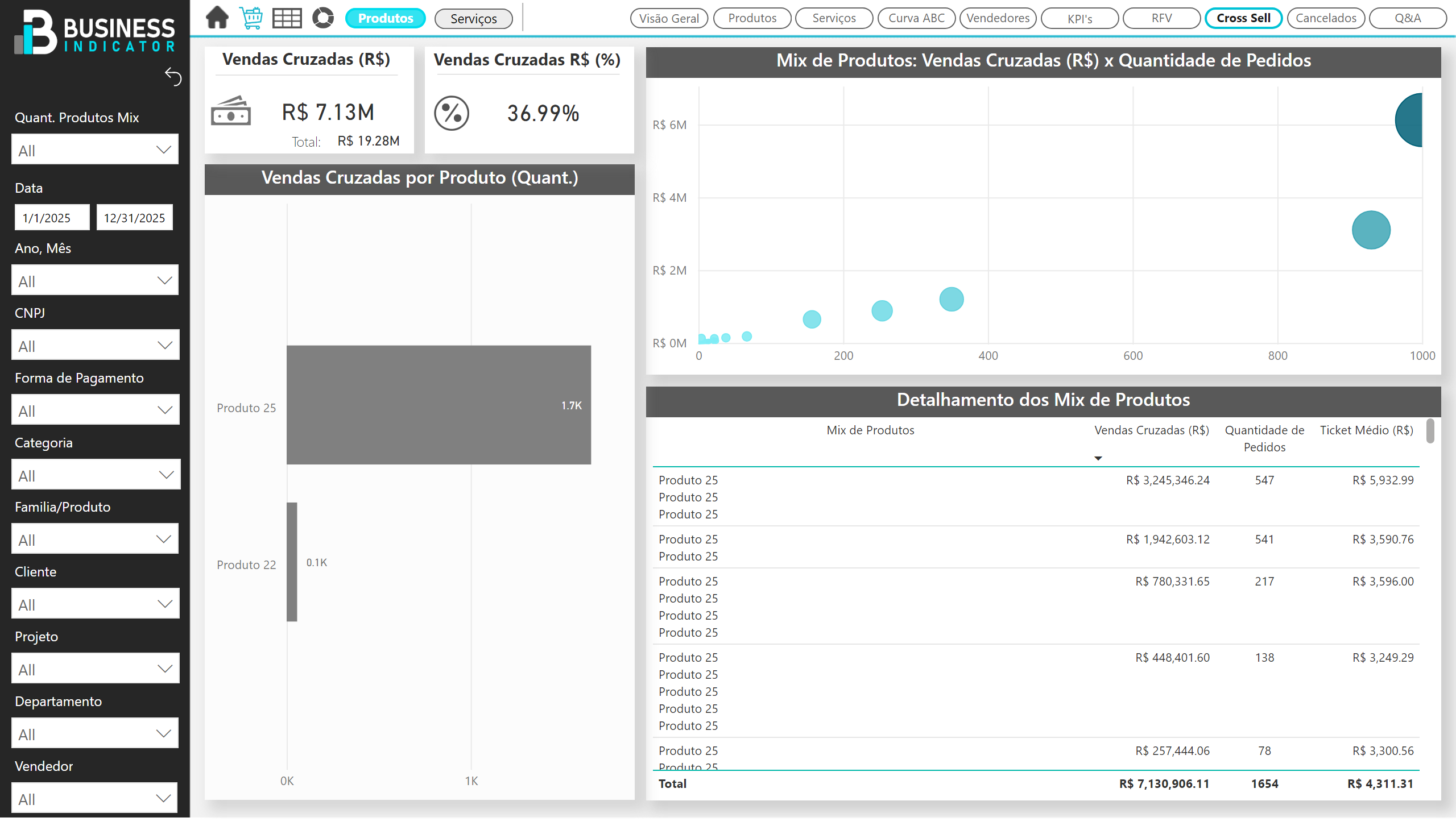This screenshot has height=830, width=1456.
Task: Click the undo reset filters arrow
Action: [173, 76]
